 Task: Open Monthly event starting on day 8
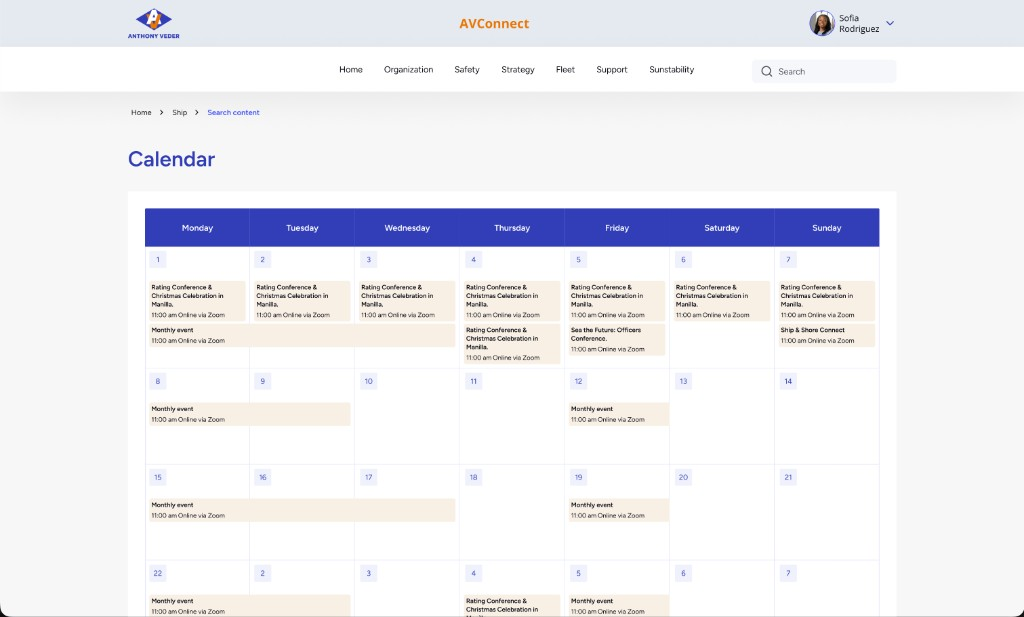tap(250, 414)
